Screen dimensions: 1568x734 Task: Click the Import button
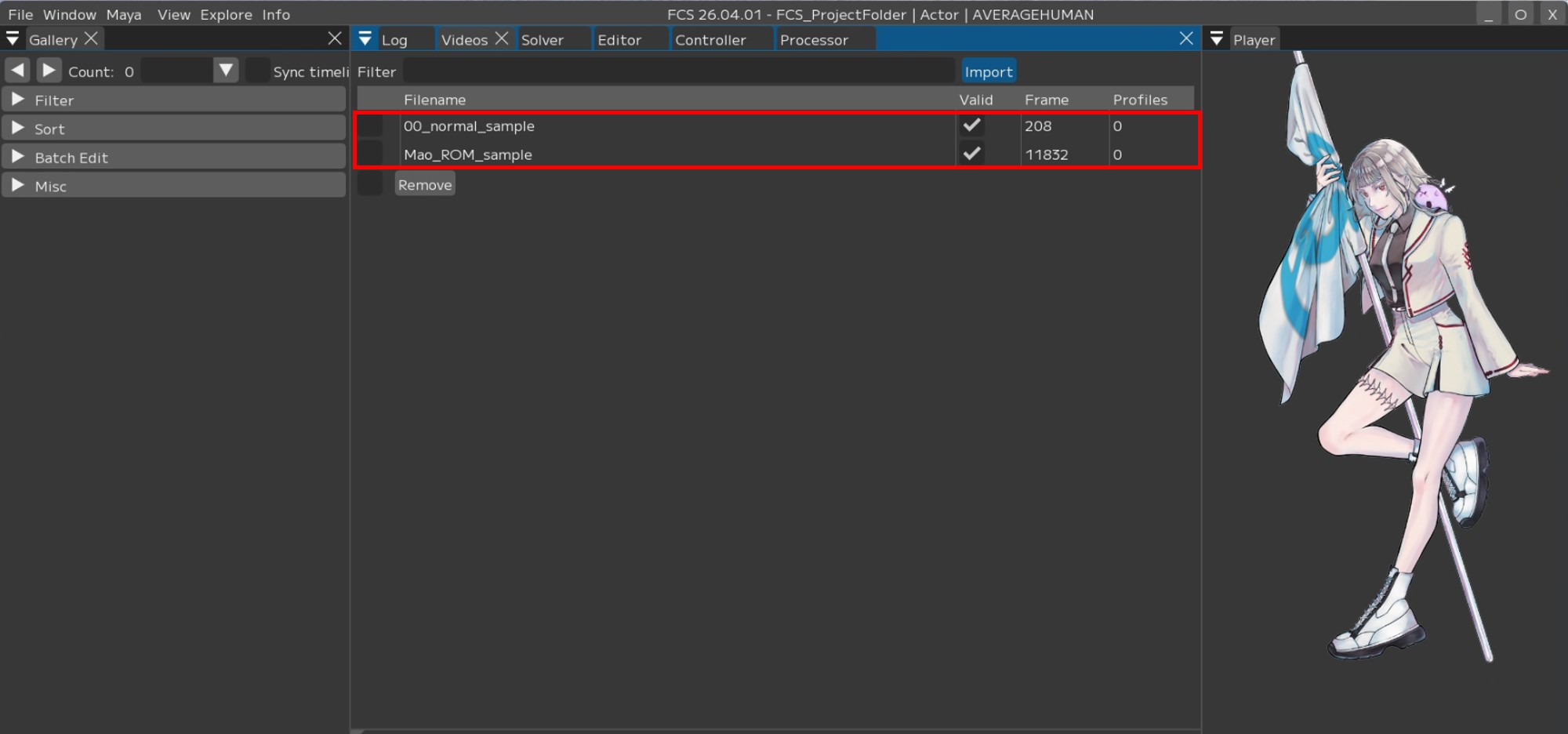[988, 71]
